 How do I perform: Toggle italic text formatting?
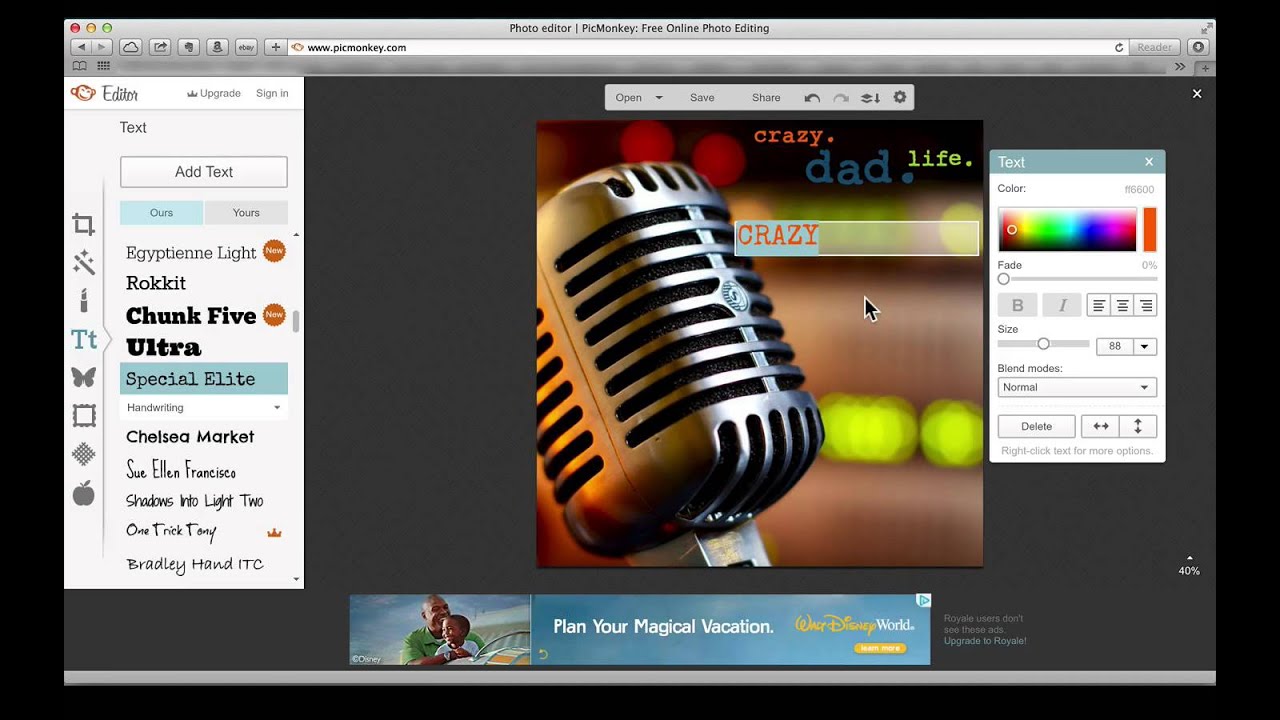tap(1062, 306)
